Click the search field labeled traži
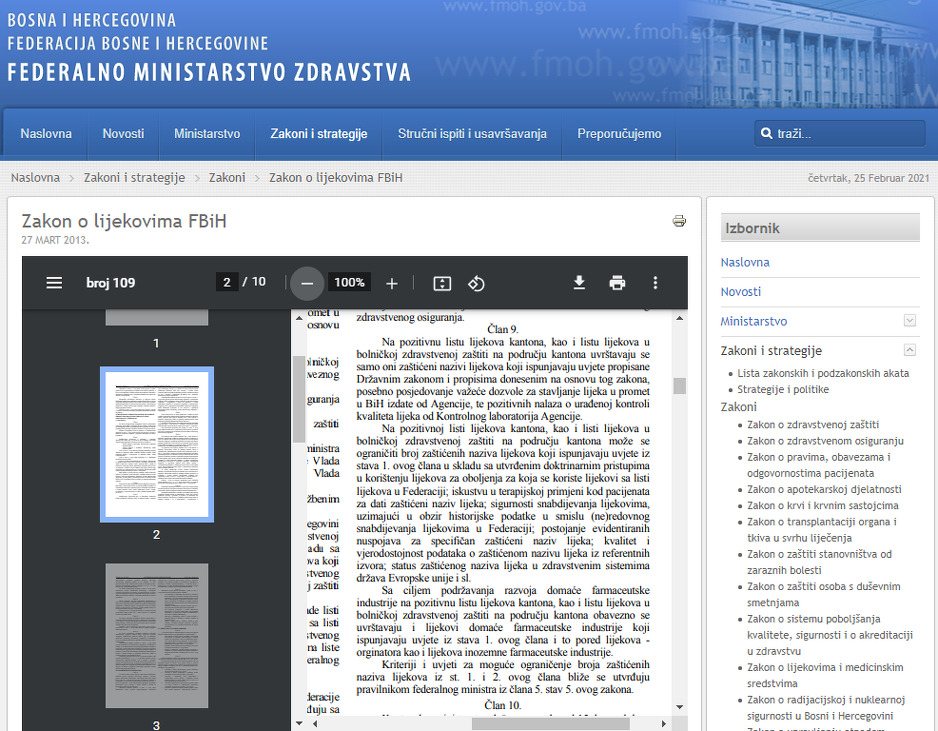The image size is (938, 731). [845, 134]
